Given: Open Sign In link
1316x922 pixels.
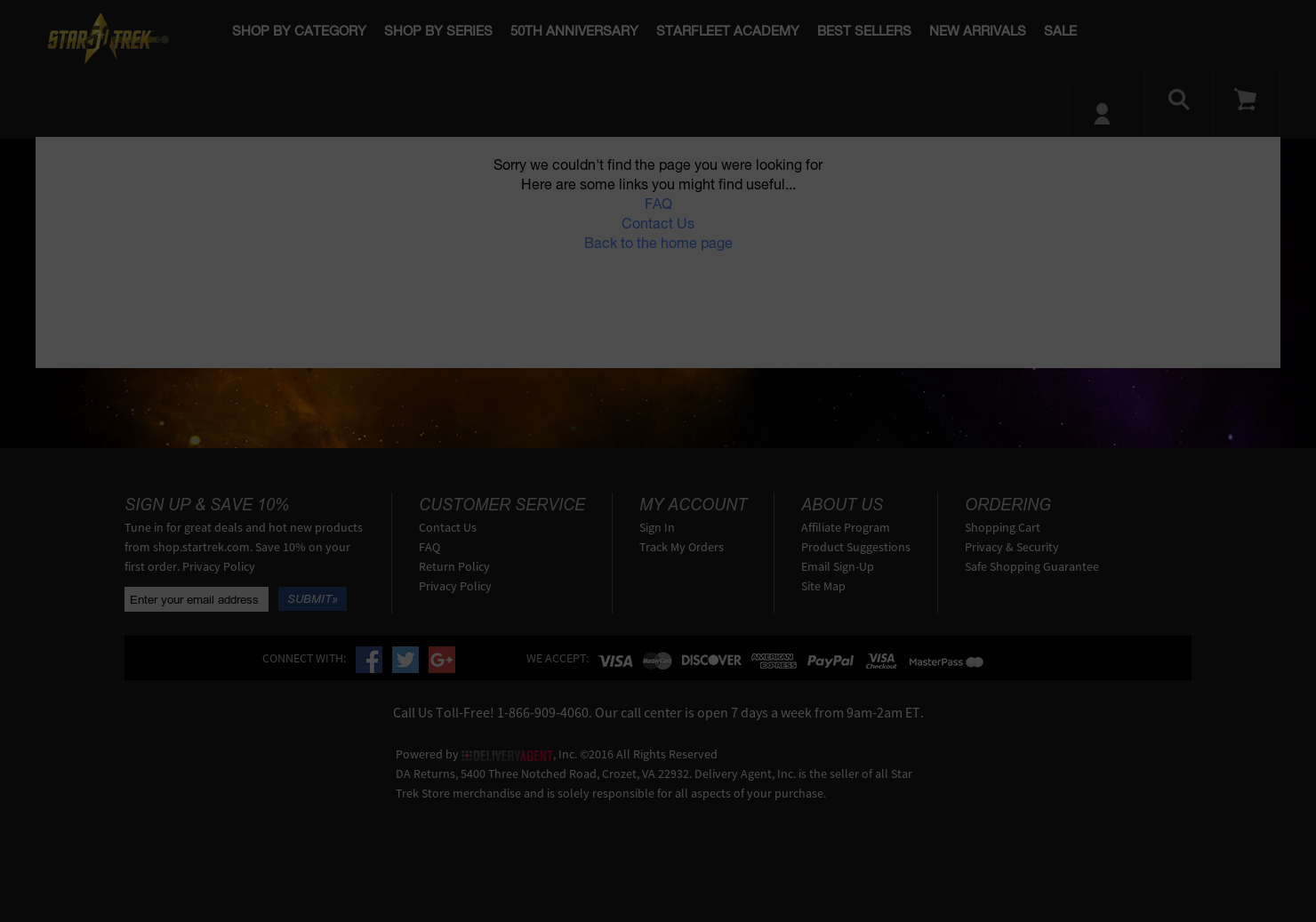Looking at the screenshot, I should click(656, 527).
